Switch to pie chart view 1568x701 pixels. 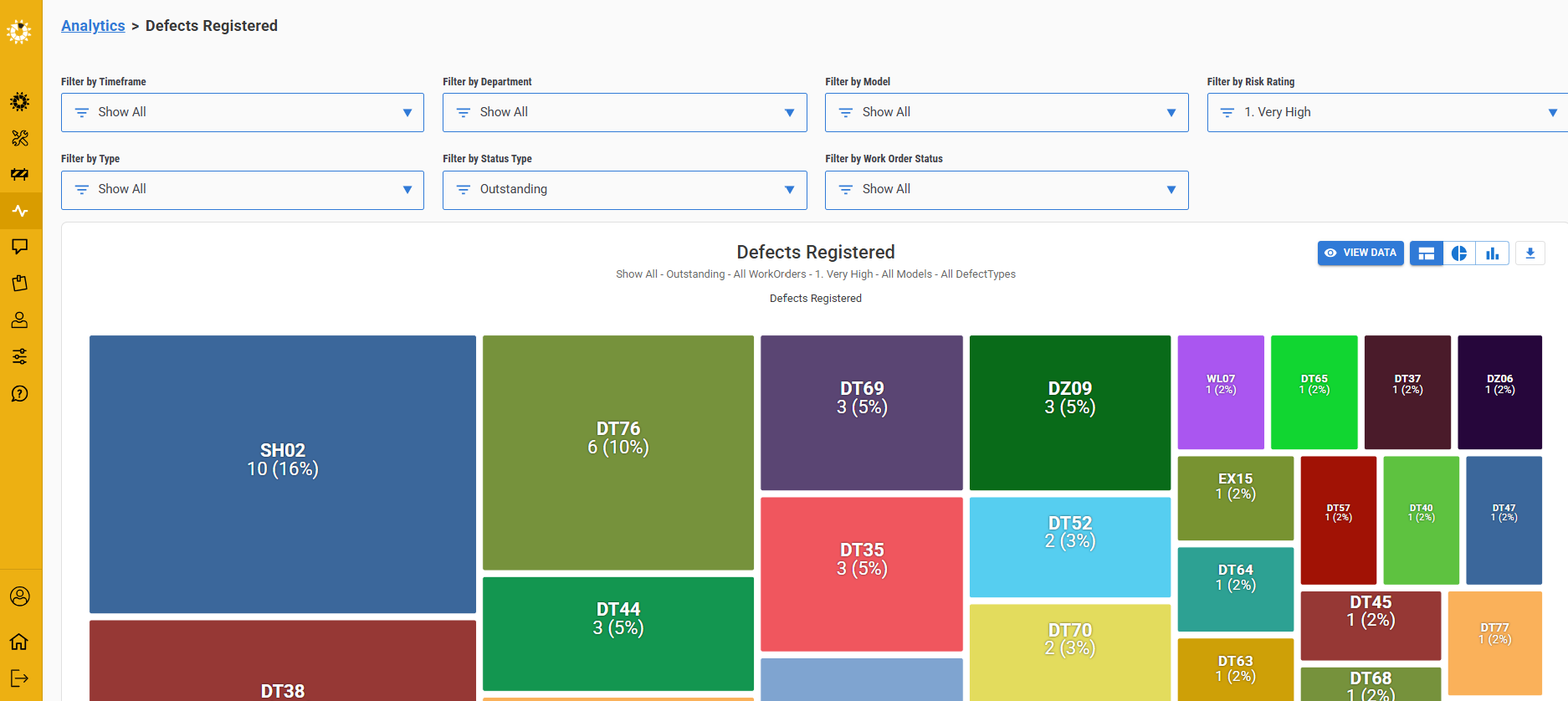(x=1459, y=253)
